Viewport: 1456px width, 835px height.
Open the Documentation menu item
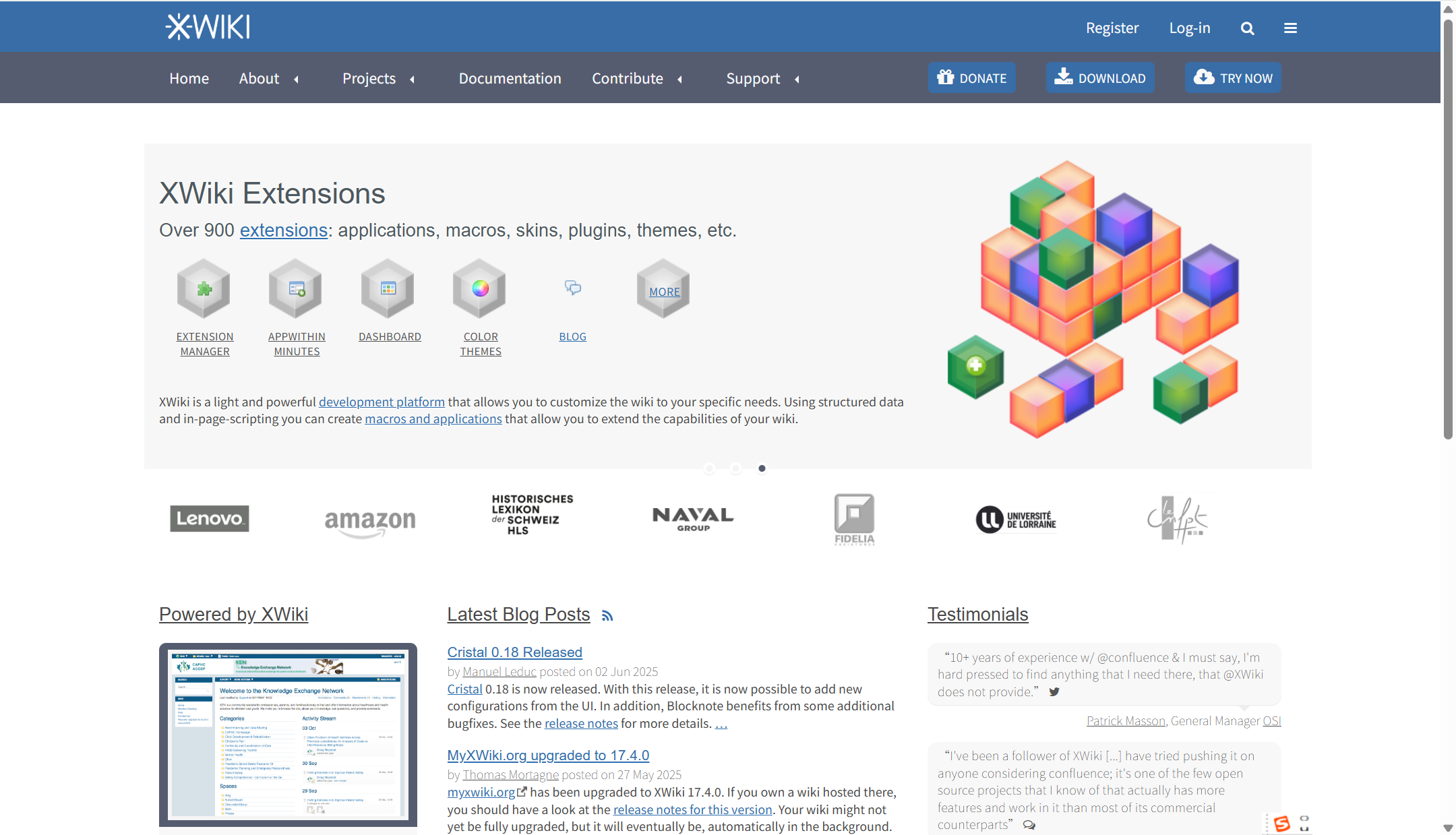510,78
